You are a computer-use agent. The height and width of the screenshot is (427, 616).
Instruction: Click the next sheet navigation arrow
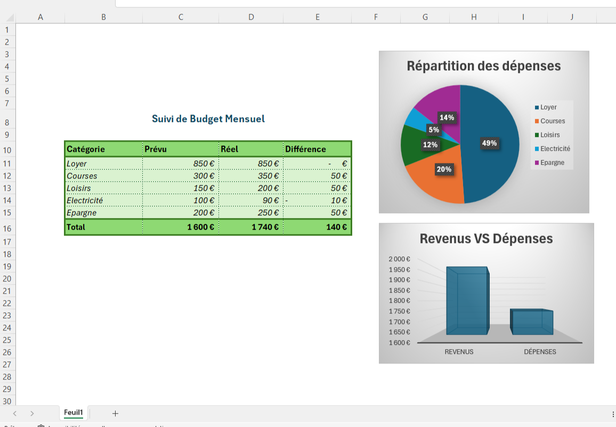click(x=32, y=413)
